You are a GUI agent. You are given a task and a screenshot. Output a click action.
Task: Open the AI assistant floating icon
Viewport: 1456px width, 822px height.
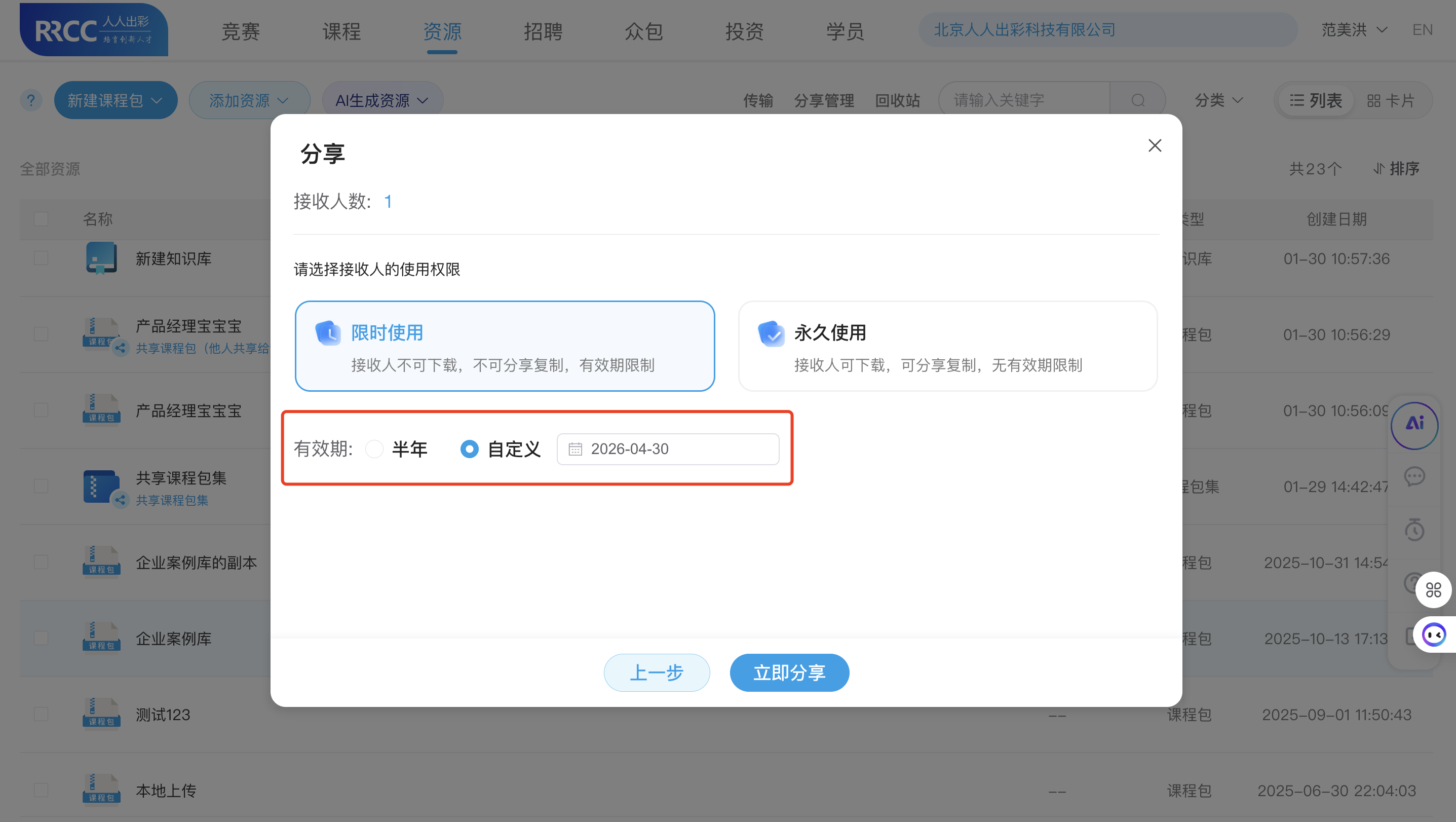click(x=1415, y=425)
